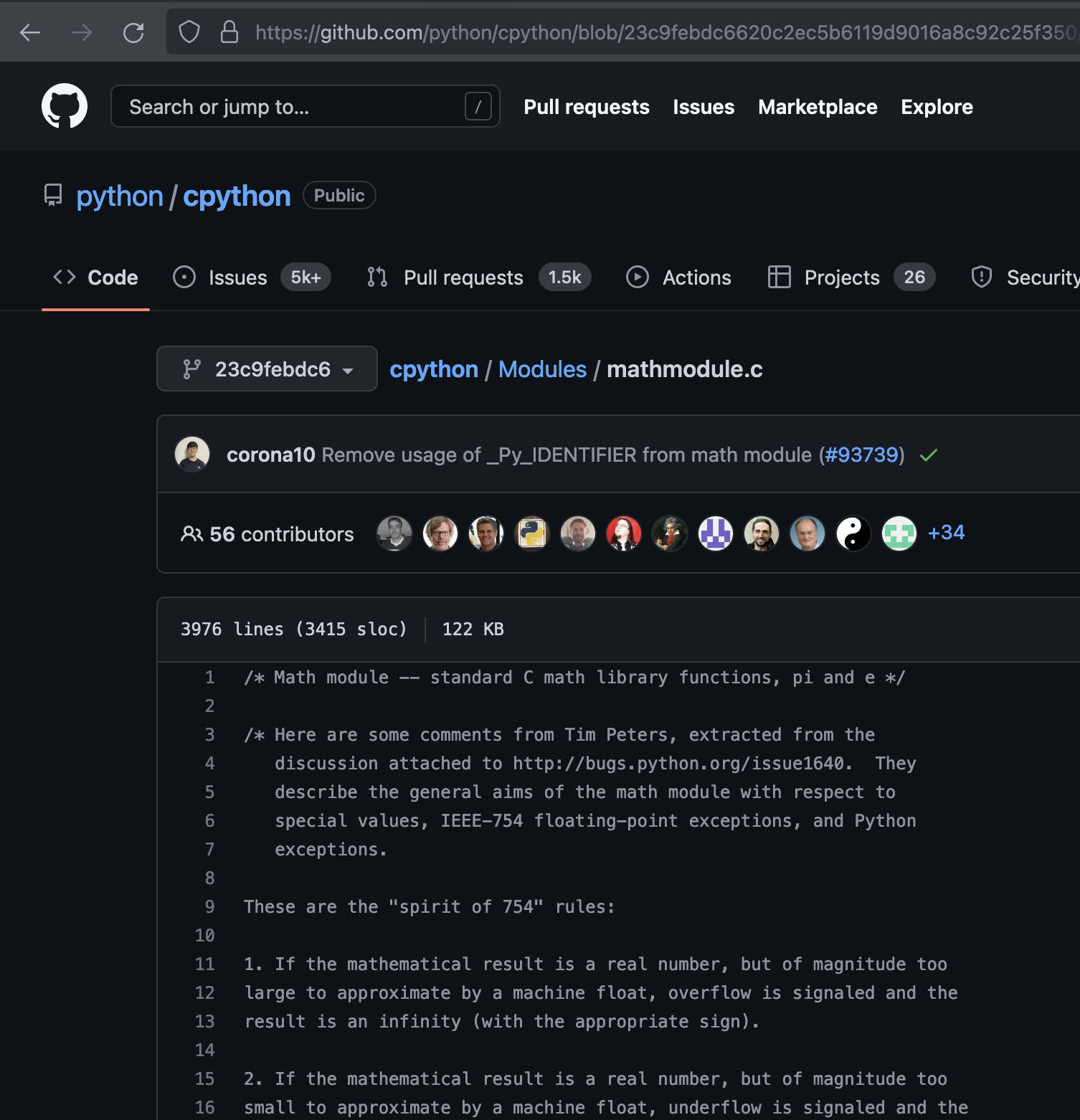This screenshot has height=1120, width=1080.
Task: Click the browser URL address bar
Action: tap(622, 32)
